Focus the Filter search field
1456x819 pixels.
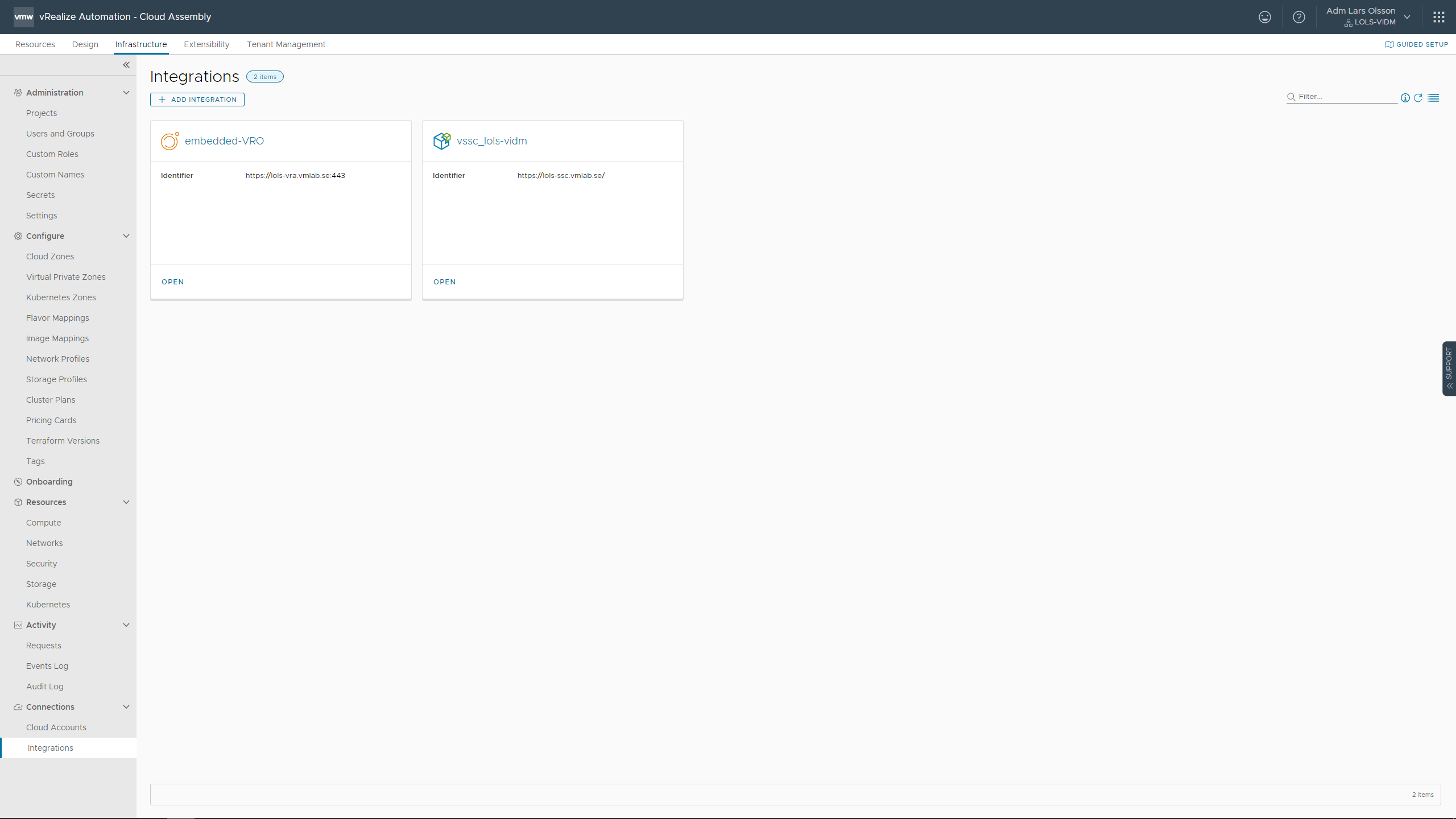coord(1342,97)
